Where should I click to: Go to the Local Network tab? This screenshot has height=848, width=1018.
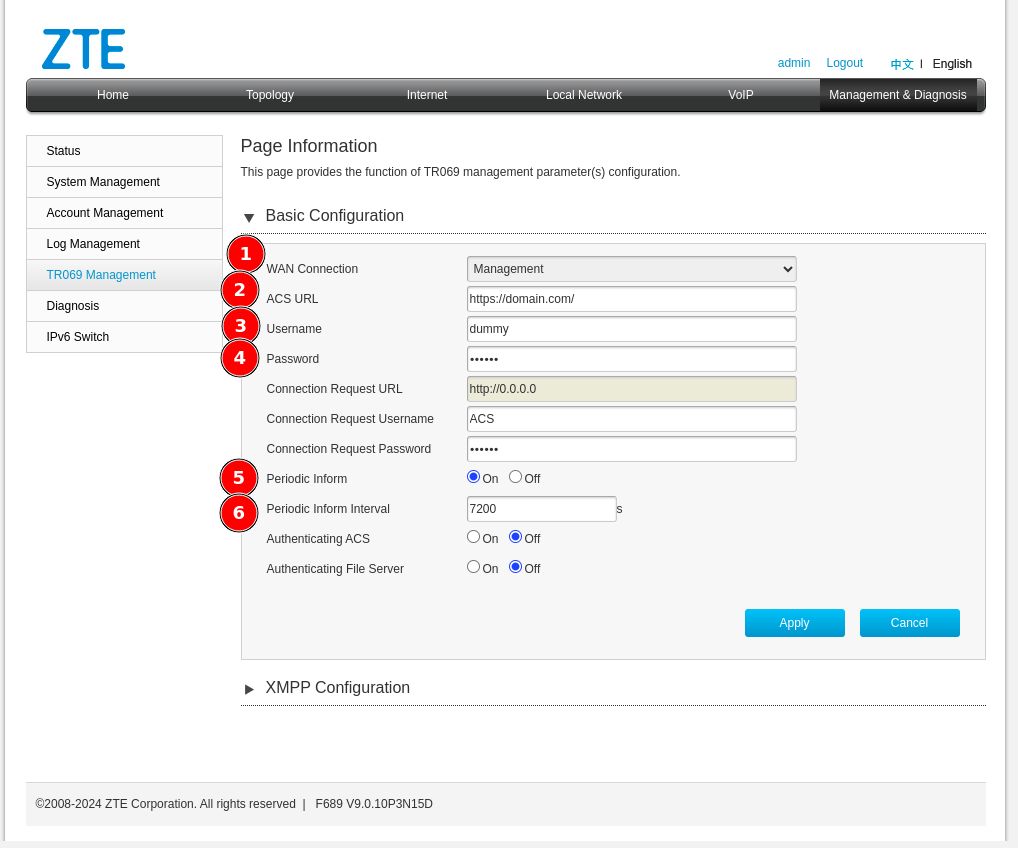click(583, 95)
